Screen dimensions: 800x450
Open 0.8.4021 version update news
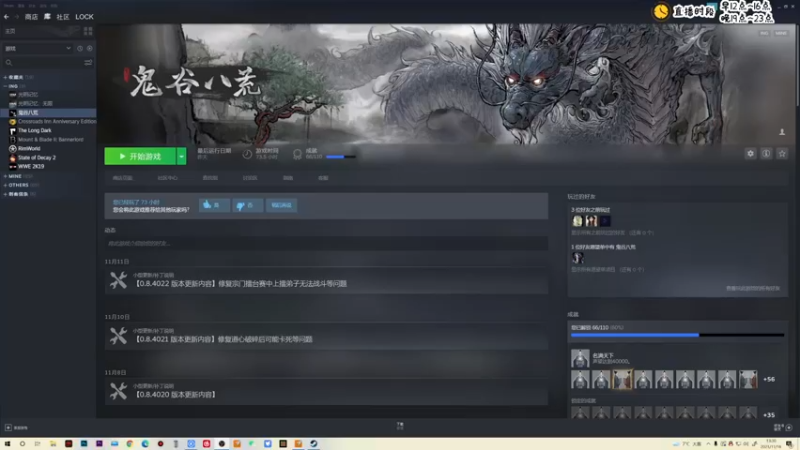[327, 336]
